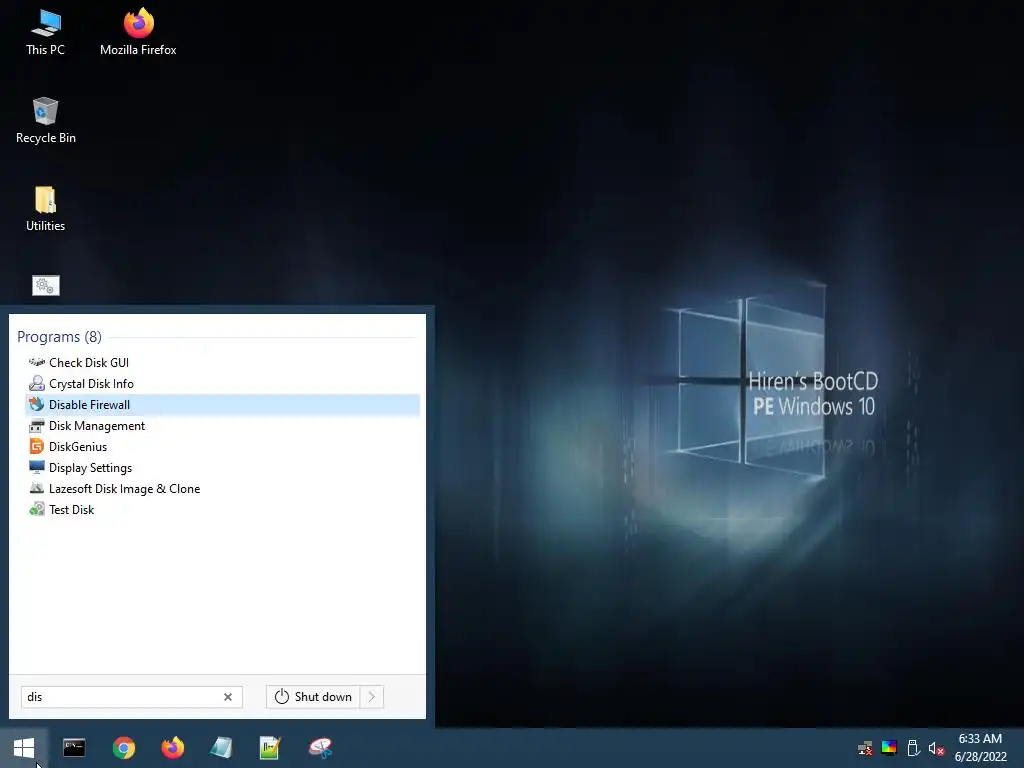
Task: Launch Firefox from the taskbar
Action: [172, 748]
